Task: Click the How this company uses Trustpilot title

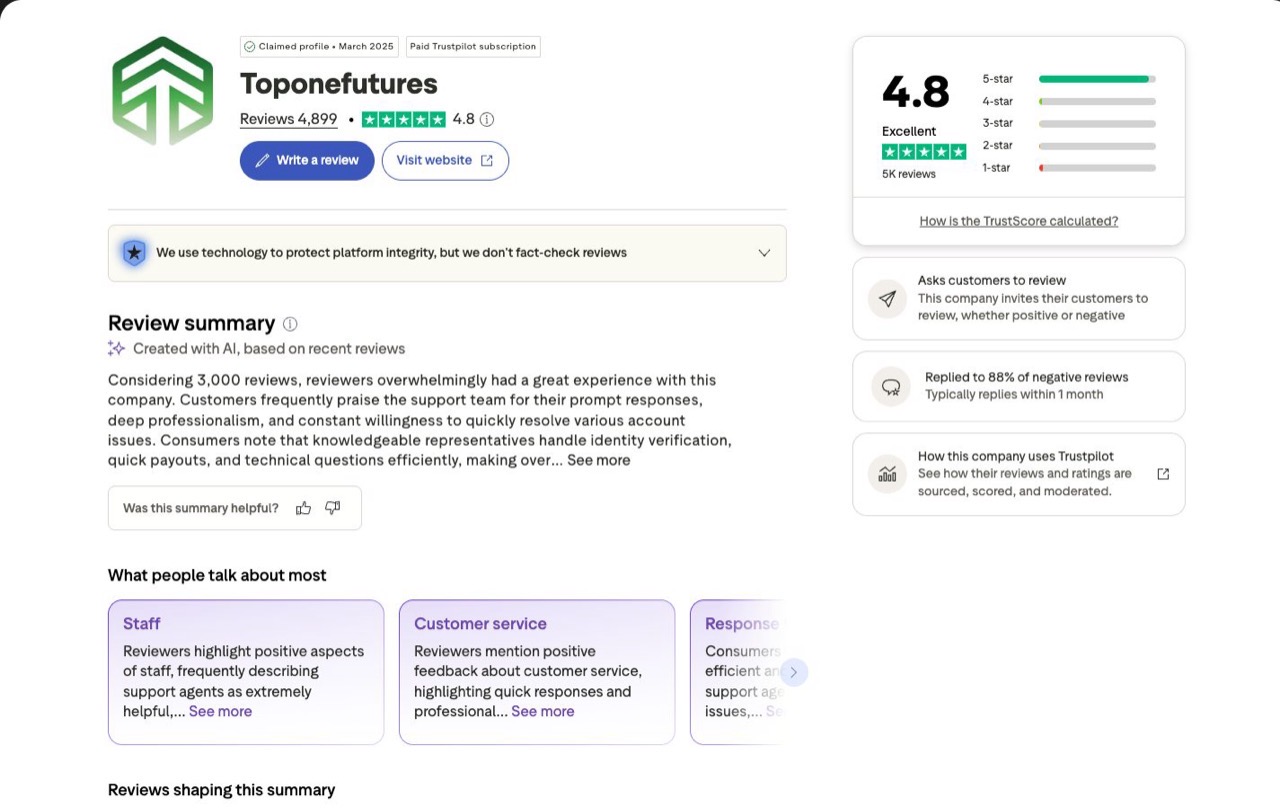Action: tap(1016, 456)
